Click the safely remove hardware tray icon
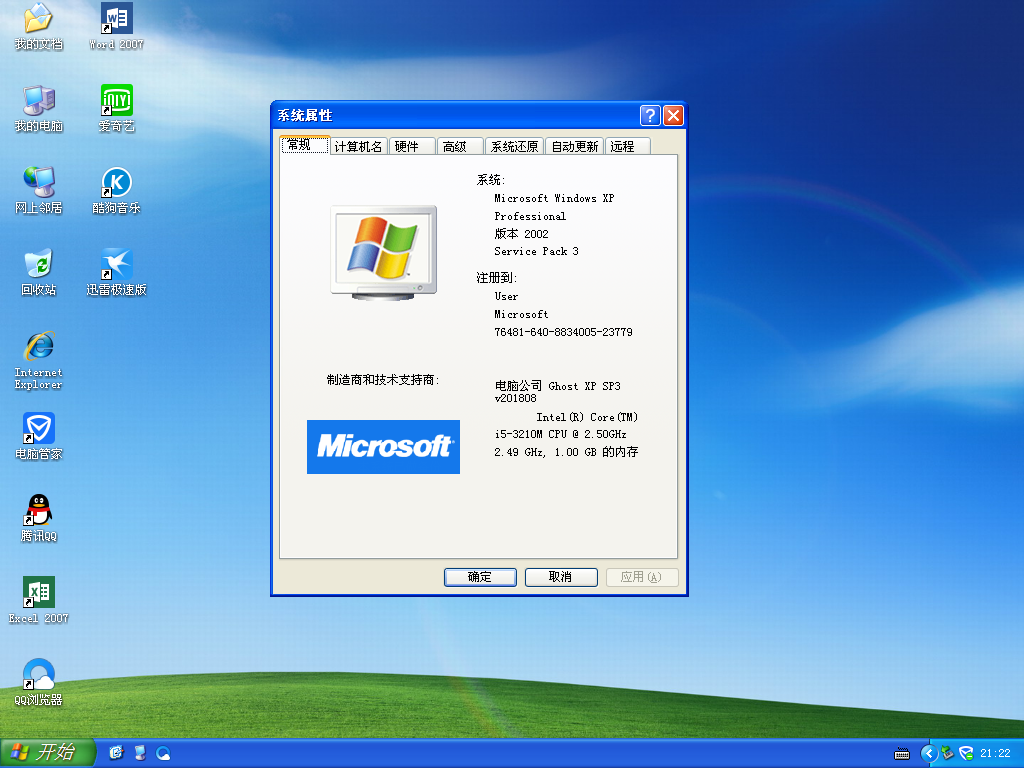The width and height of the screenshot is (1024, 768). coord(947,754)
